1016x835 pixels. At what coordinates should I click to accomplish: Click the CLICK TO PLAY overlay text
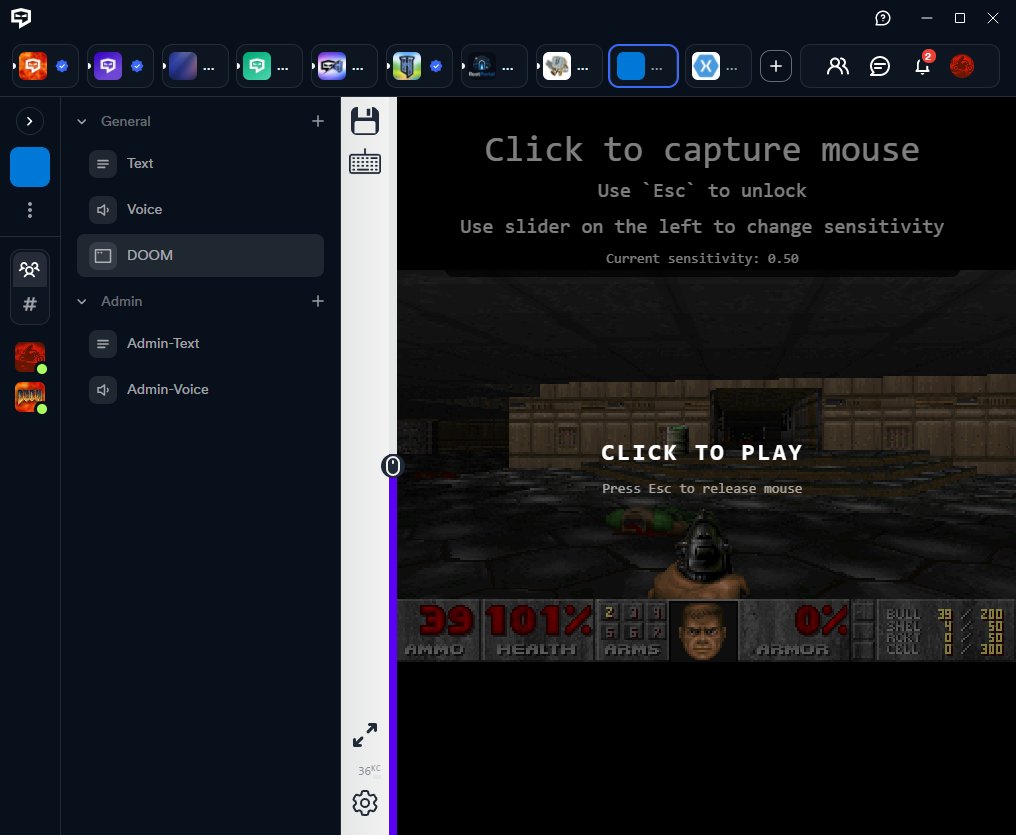coord(702,452)
